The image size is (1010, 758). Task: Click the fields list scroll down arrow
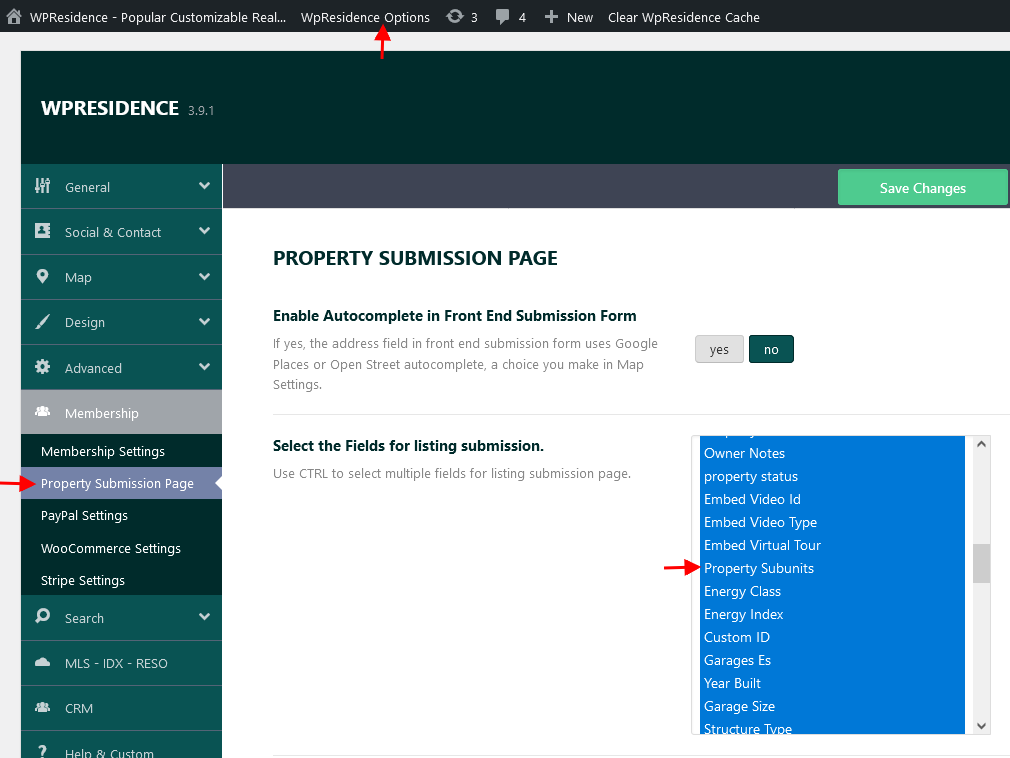tap(981, 726)
